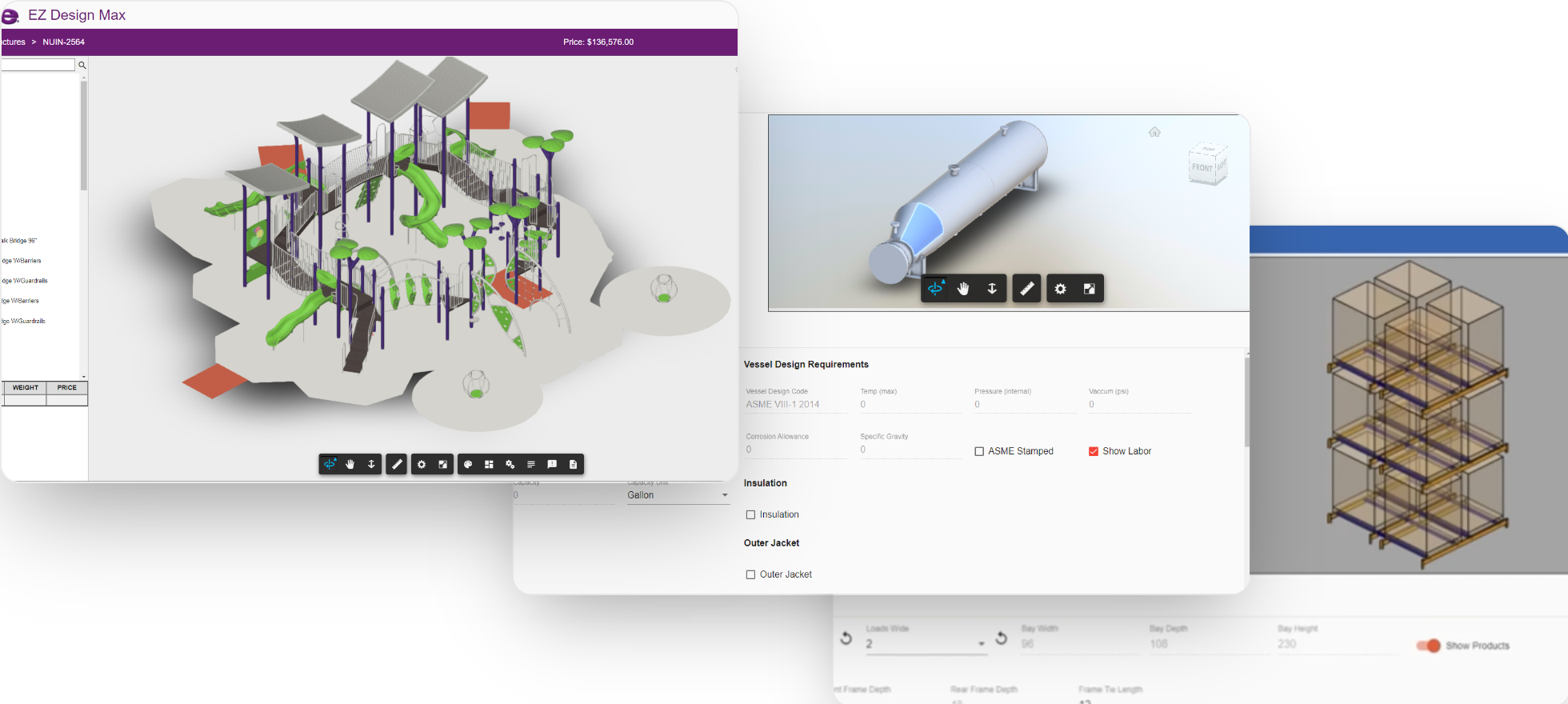This screenshot has height=704, width=1568.
Task: Click the Pressure (internal) field
Action: point(1025,404)
